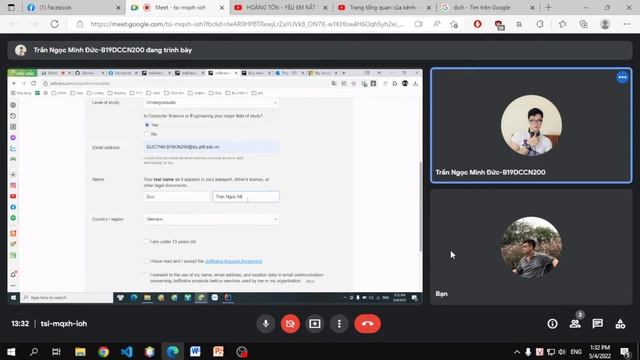Image resolution: width=640 pixels, height=360 pixels.
Task: Click the last name field "Tran Ngoc Mi" in the shared screen
Action: 246,197
